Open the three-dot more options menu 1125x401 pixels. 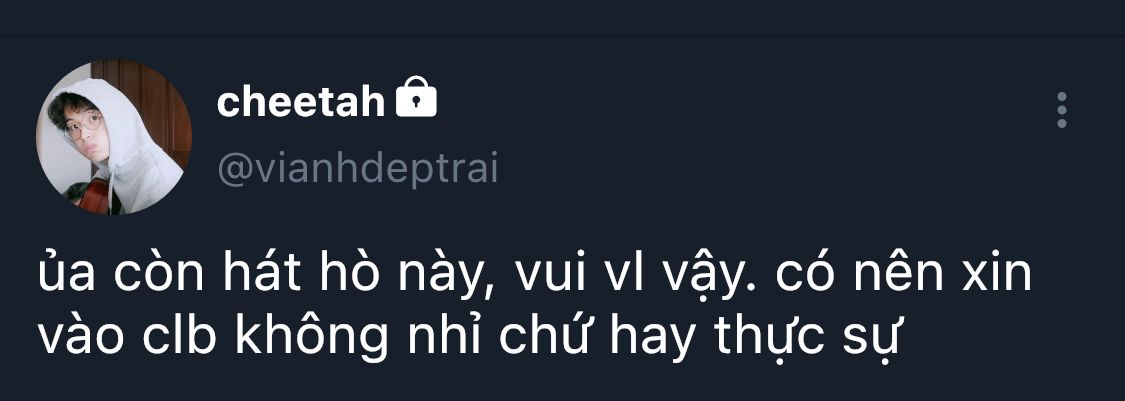pos(1062,110)
